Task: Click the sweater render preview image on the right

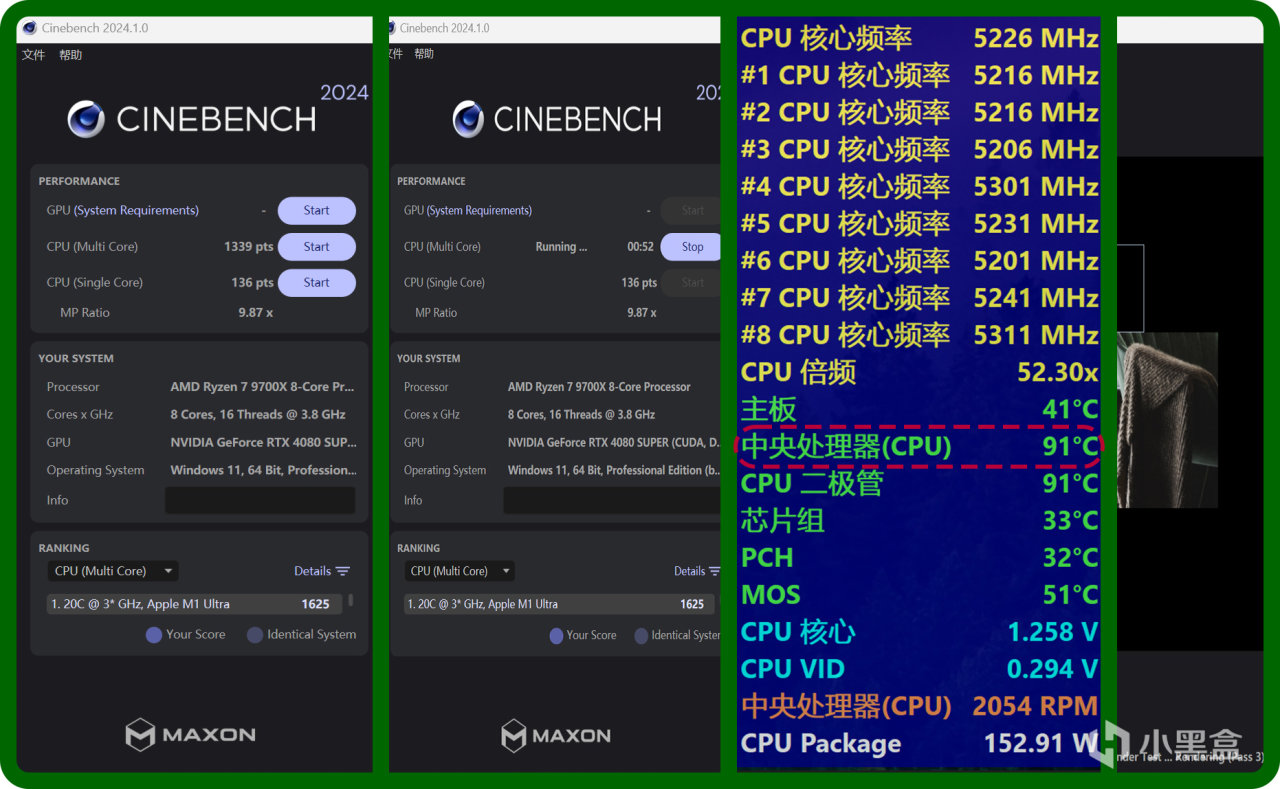Action: pos(1167,420)
